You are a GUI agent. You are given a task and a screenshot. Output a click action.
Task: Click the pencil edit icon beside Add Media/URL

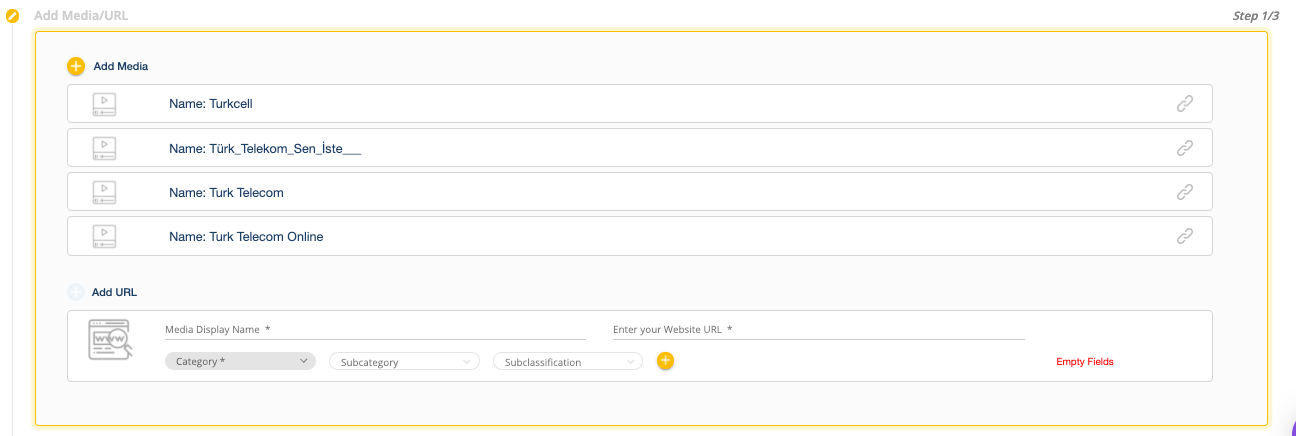click(13, 16)
